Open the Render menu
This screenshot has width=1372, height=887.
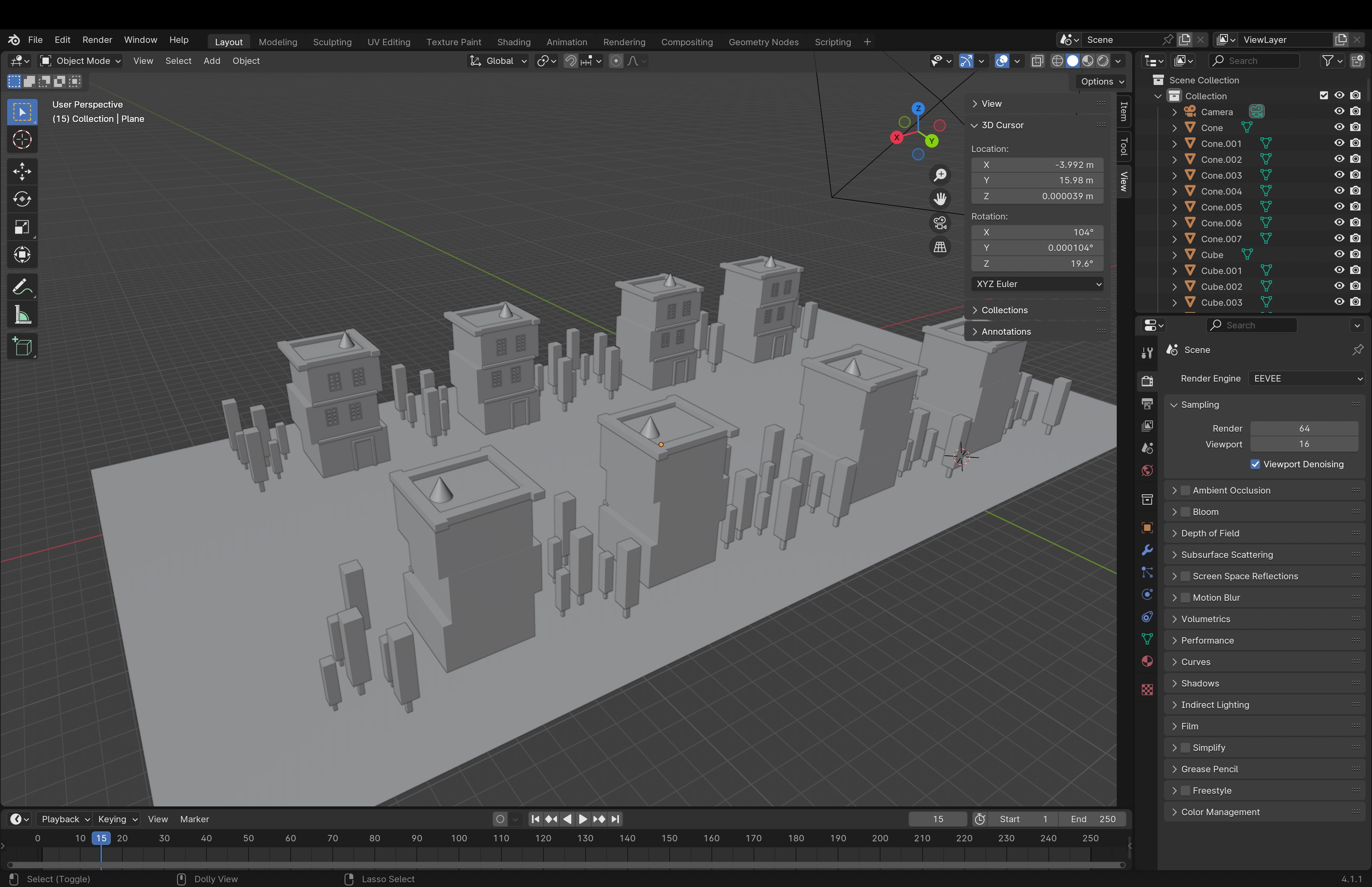[x=97, y=40]
